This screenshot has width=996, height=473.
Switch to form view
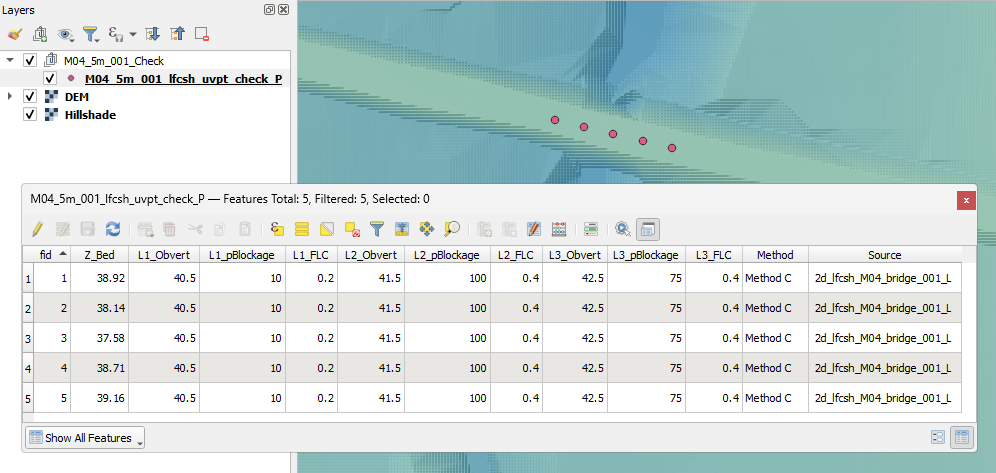[938, 437]
